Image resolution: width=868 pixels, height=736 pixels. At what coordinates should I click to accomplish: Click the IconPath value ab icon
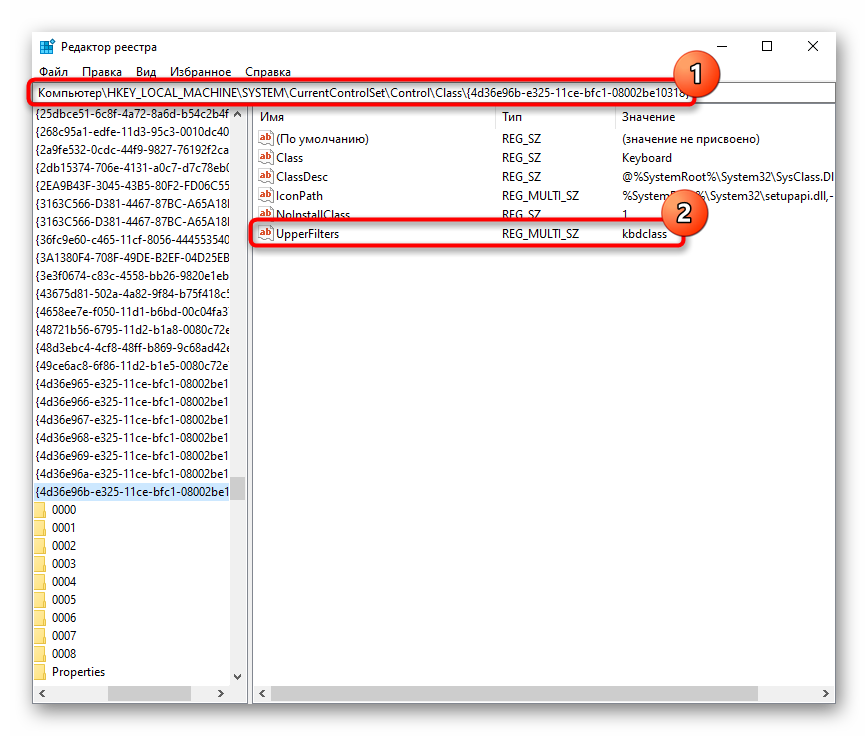click(x=266, y=195)
